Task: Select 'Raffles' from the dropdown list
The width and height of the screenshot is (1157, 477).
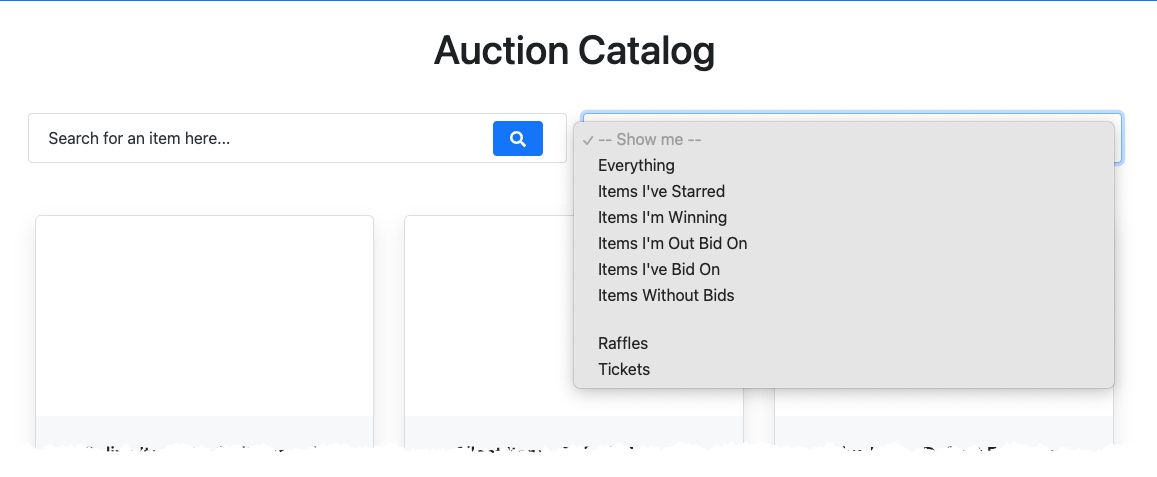Action: pyautogui.click(x=622, y=343)
